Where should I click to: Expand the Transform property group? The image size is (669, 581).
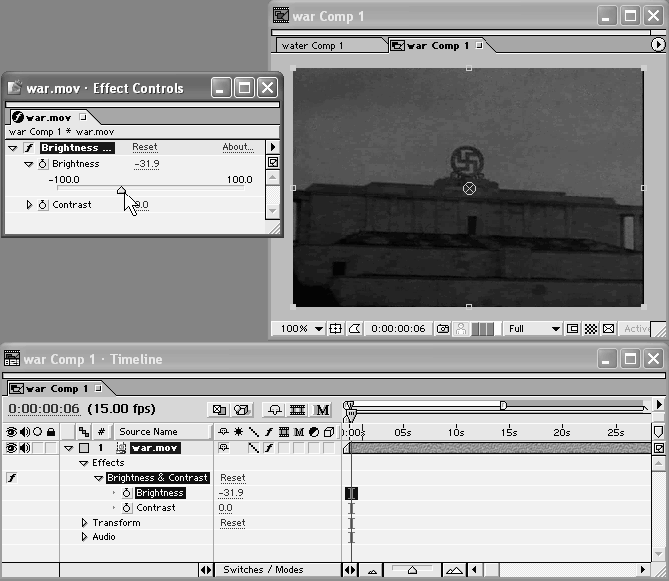click(84, 523)
